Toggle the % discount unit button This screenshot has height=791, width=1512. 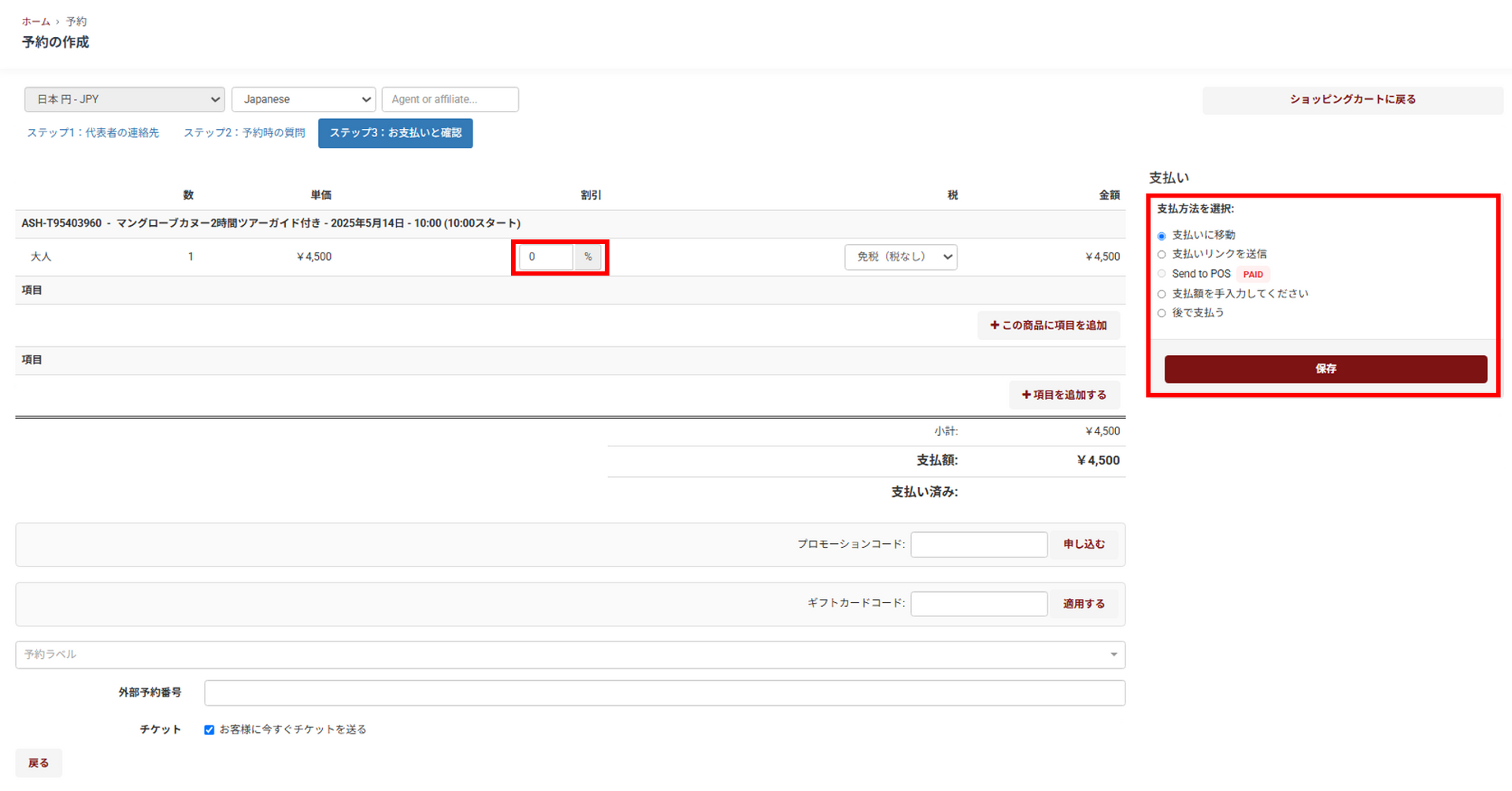(588, 257)
